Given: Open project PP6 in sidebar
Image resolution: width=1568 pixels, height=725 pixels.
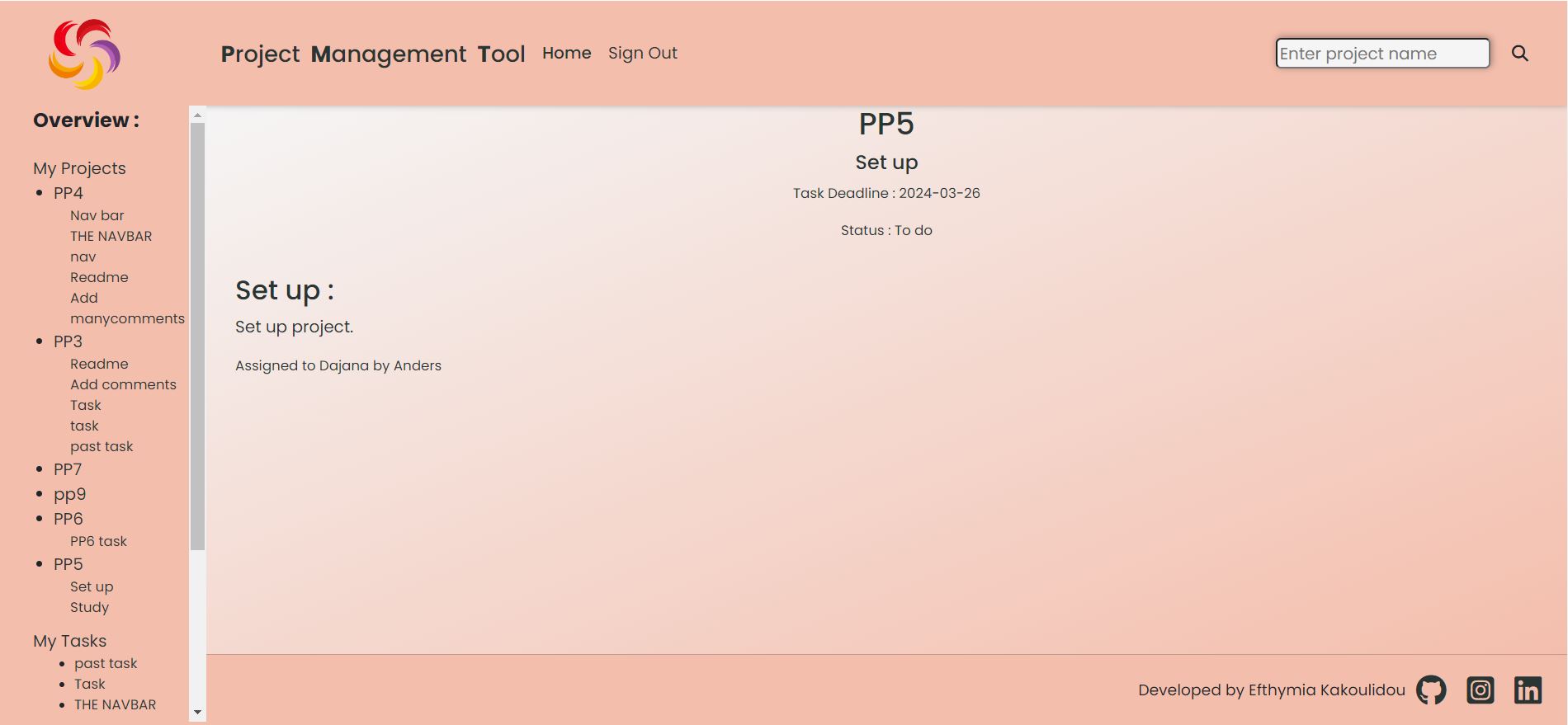Looking at the screenshot, I should pyautogui.click(x=68, y=519).
